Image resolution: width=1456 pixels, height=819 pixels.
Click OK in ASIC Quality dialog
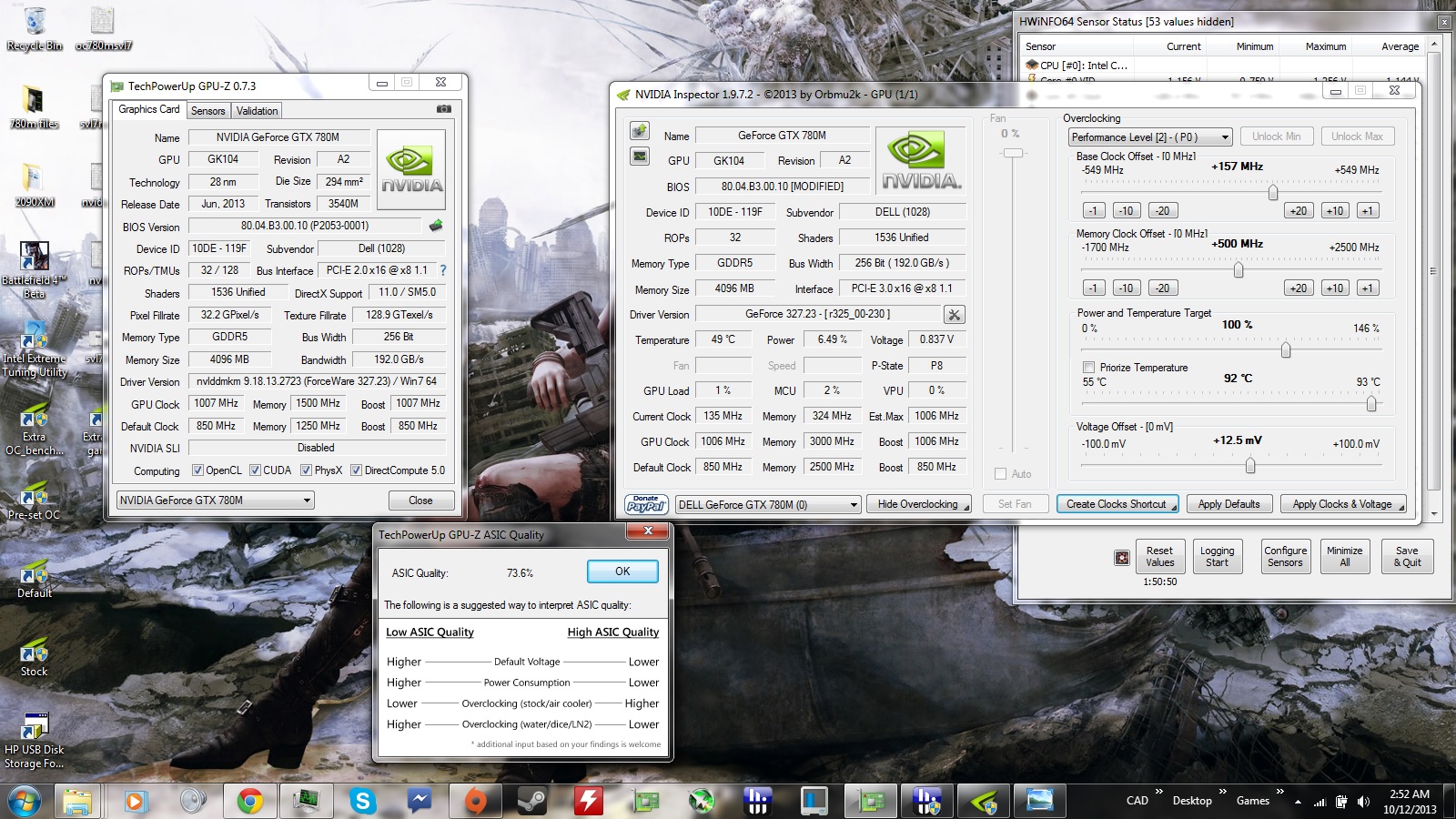[622, 571]
